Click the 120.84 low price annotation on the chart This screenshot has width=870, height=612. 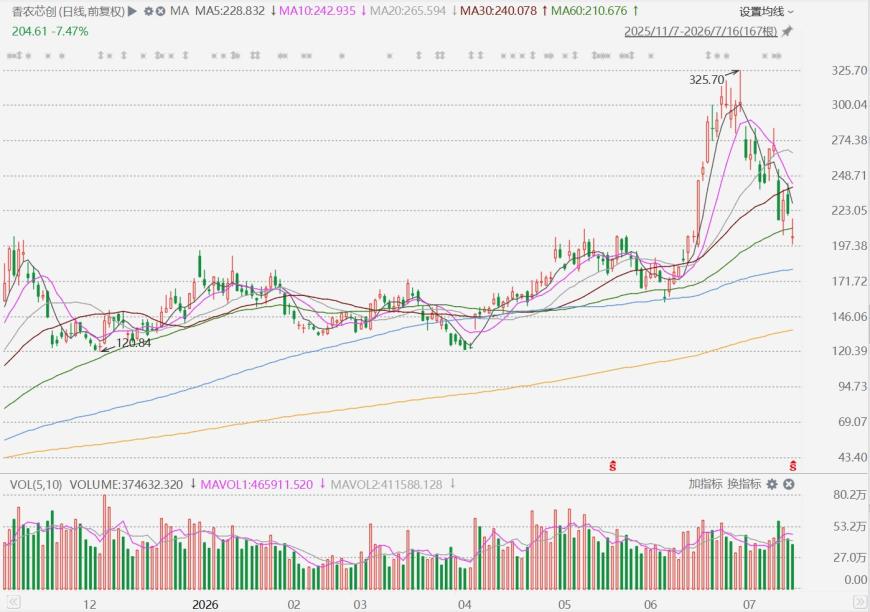pyautogui.click(x=134, y=343)
